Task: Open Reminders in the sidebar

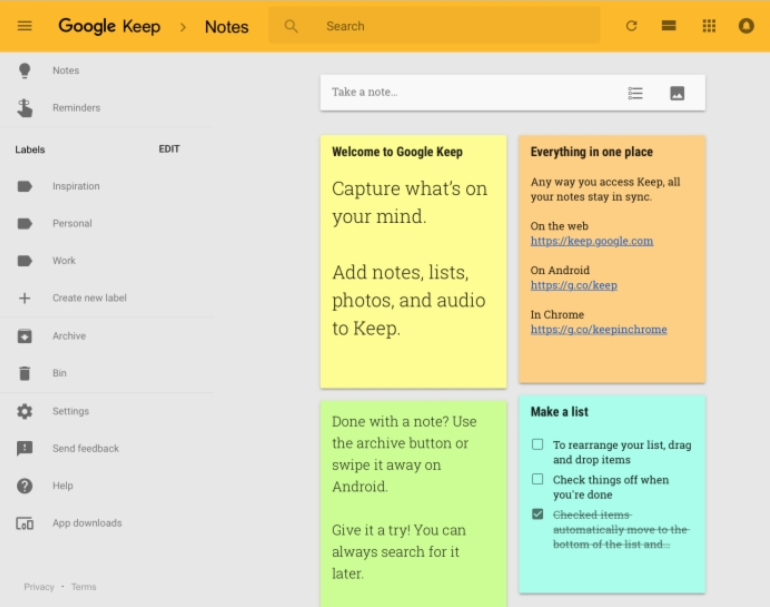Action: [76, 108]
